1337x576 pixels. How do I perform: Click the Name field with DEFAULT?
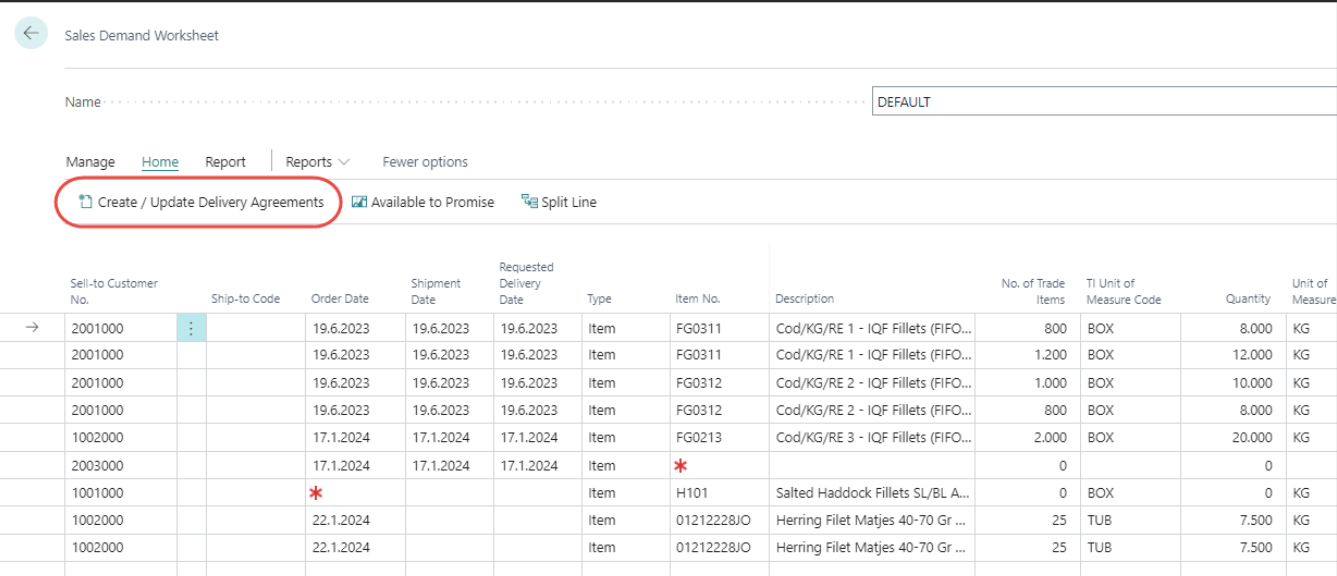click(x=1100, y=102)
